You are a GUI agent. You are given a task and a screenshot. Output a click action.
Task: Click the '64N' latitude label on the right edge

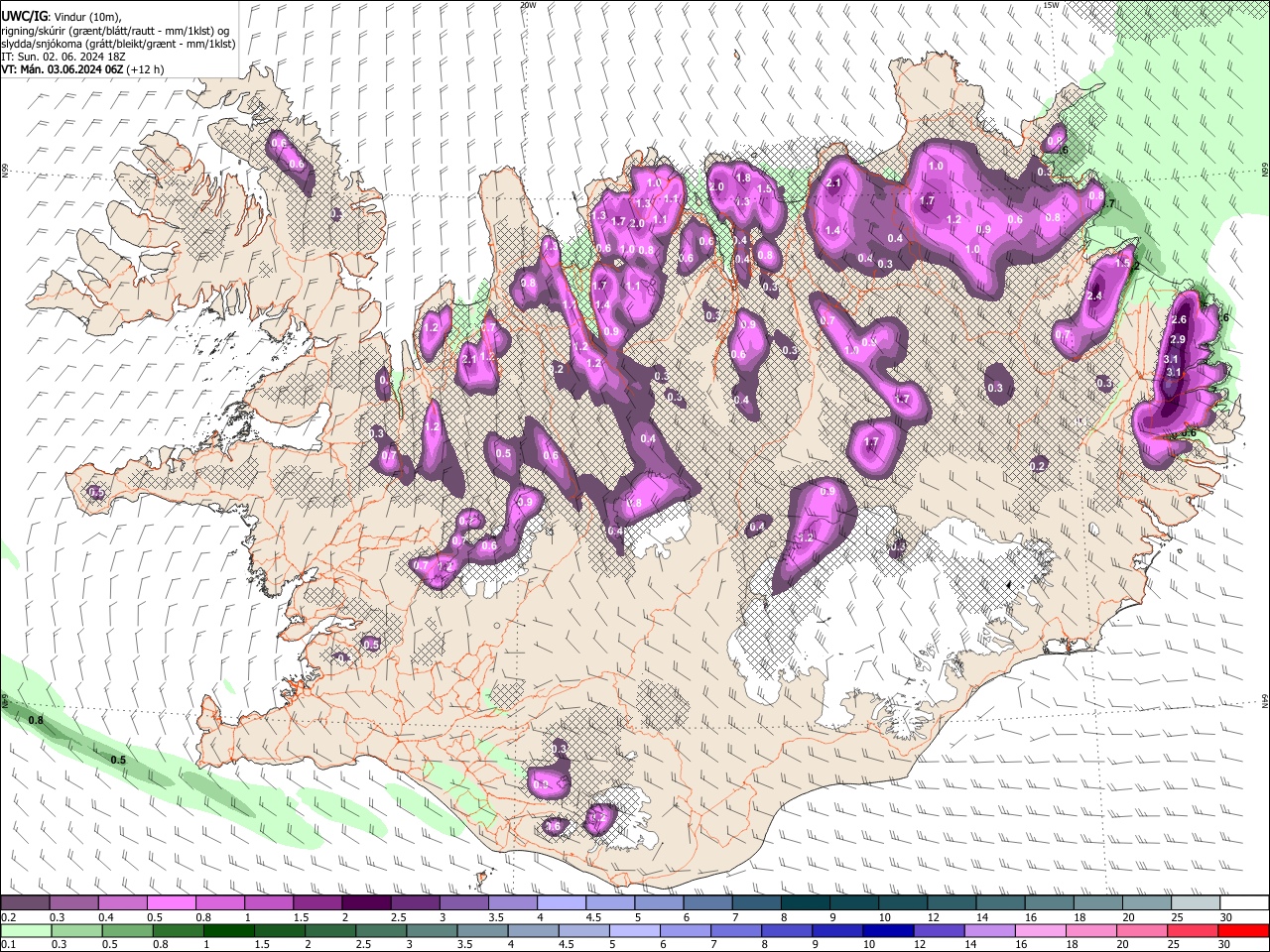point(1265,700)
